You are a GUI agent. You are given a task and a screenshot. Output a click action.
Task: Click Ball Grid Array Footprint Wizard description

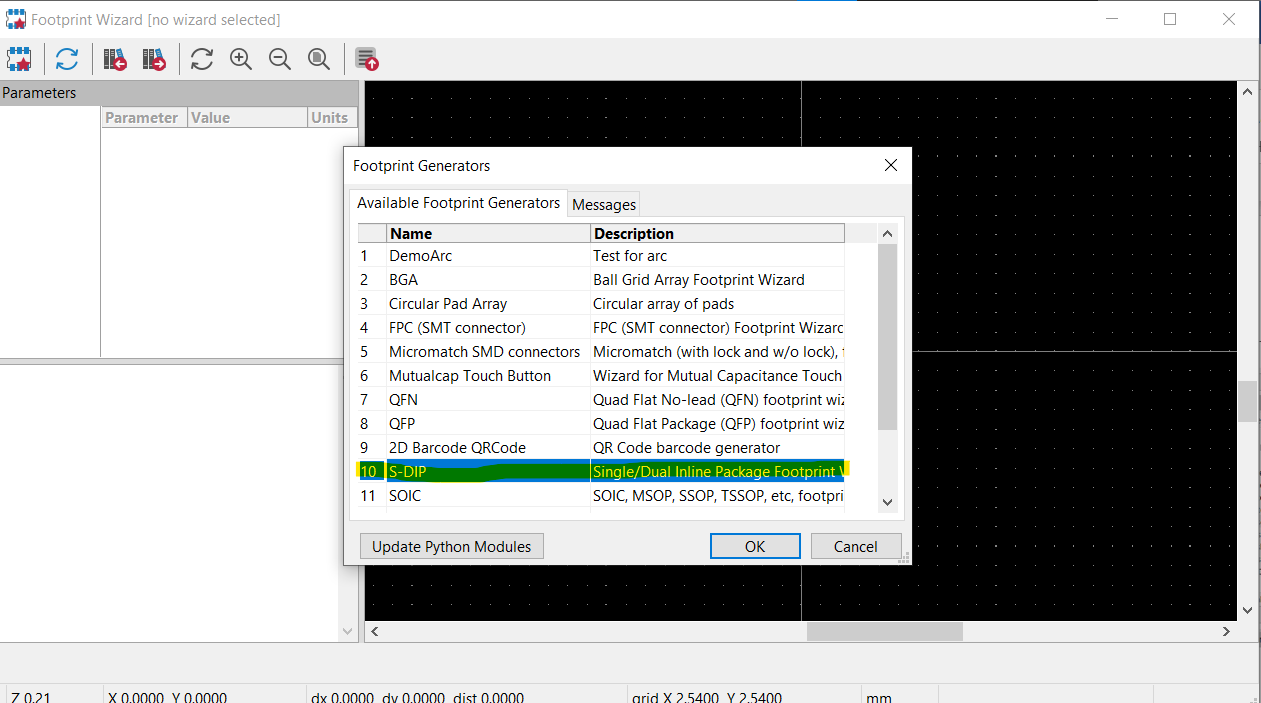[x=699, y=279]
